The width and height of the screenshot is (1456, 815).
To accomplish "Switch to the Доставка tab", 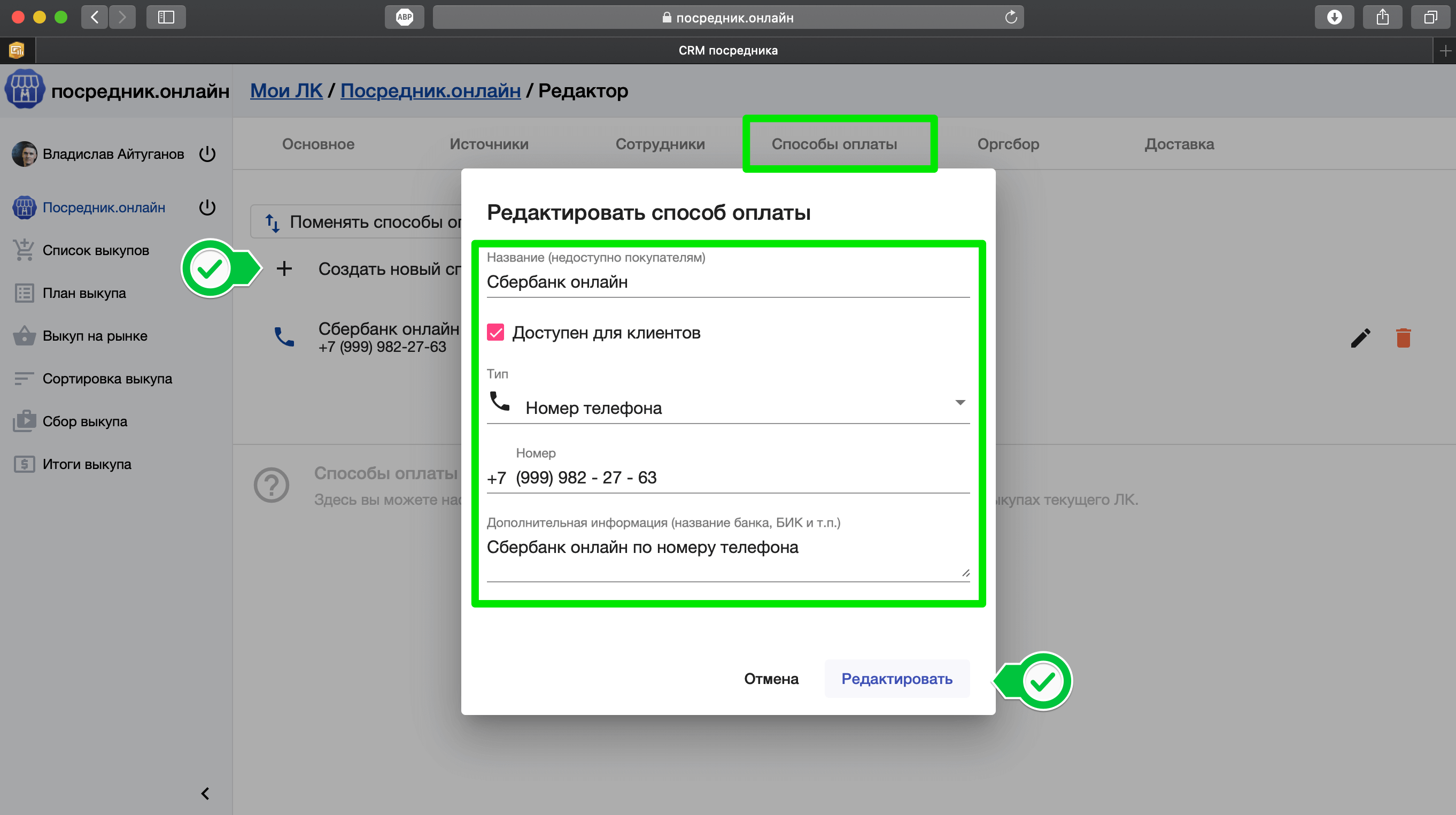I will coord(1179,144).
